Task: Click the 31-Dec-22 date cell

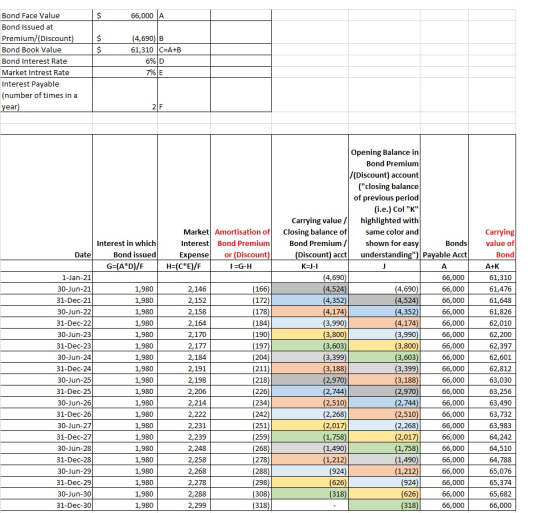Action: [x=46, y=323]
